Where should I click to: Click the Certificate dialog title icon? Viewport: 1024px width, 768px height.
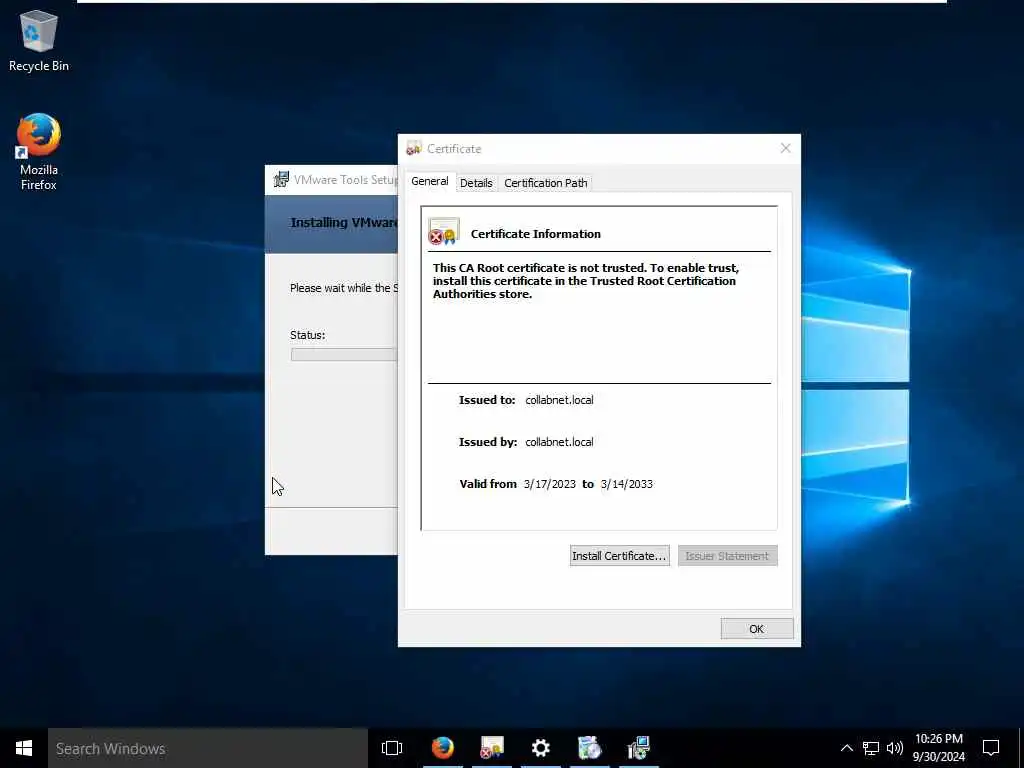(x=414, y=149)
